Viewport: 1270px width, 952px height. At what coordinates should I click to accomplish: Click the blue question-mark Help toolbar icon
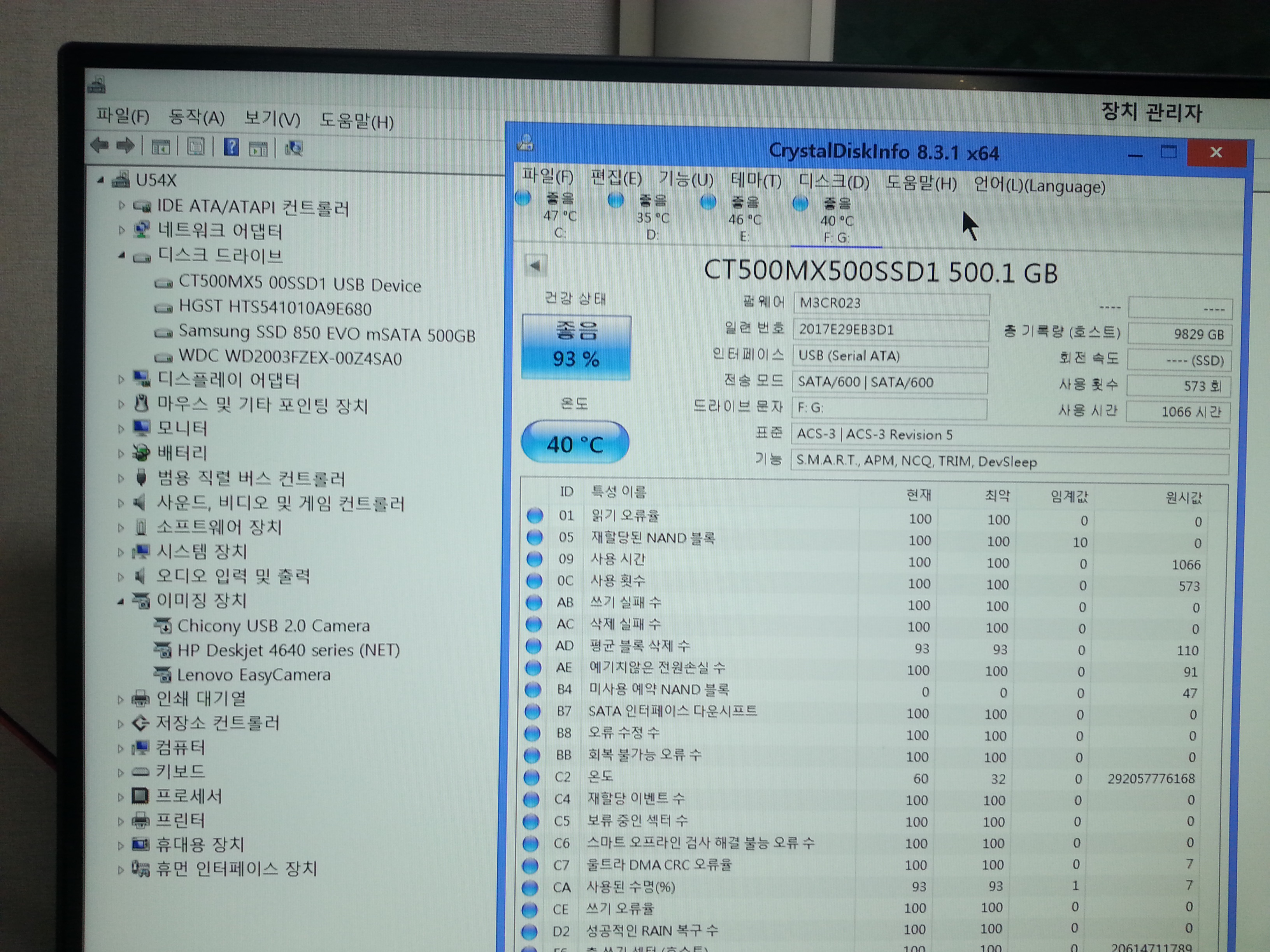(x=231, y=148)
